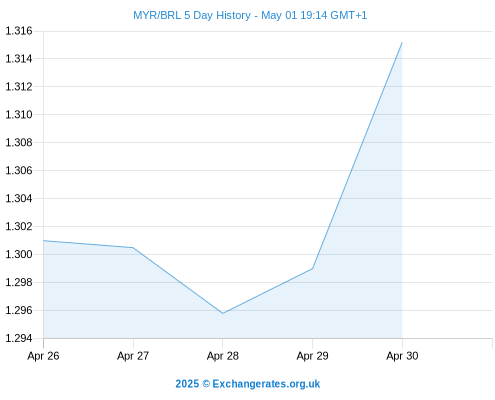Screen dimensions: 495x400
Task: Click the 1.308 y-axis label
Action: 19,143
